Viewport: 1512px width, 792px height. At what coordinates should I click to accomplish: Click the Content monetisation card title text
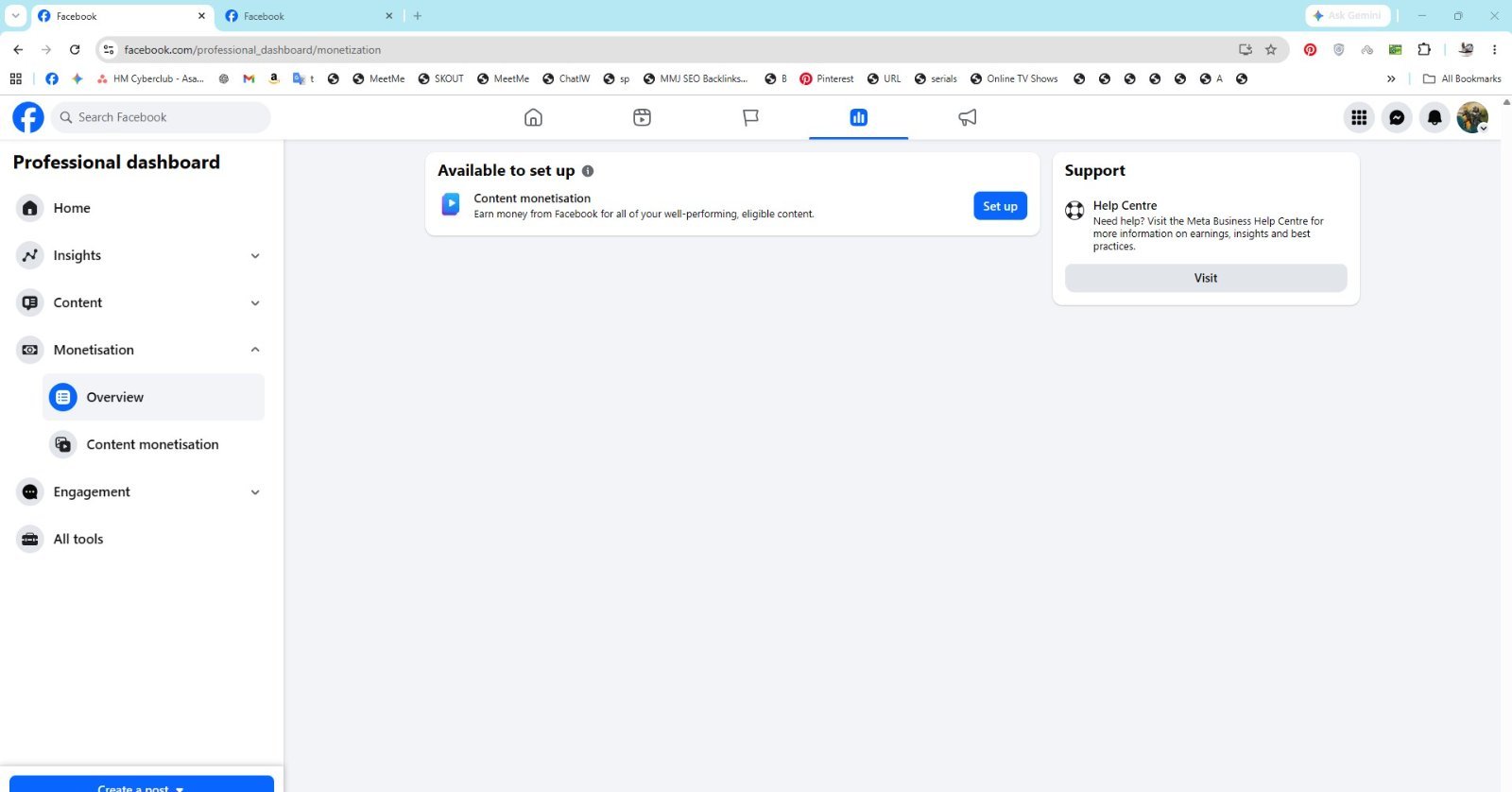click(x=532, y=198)
